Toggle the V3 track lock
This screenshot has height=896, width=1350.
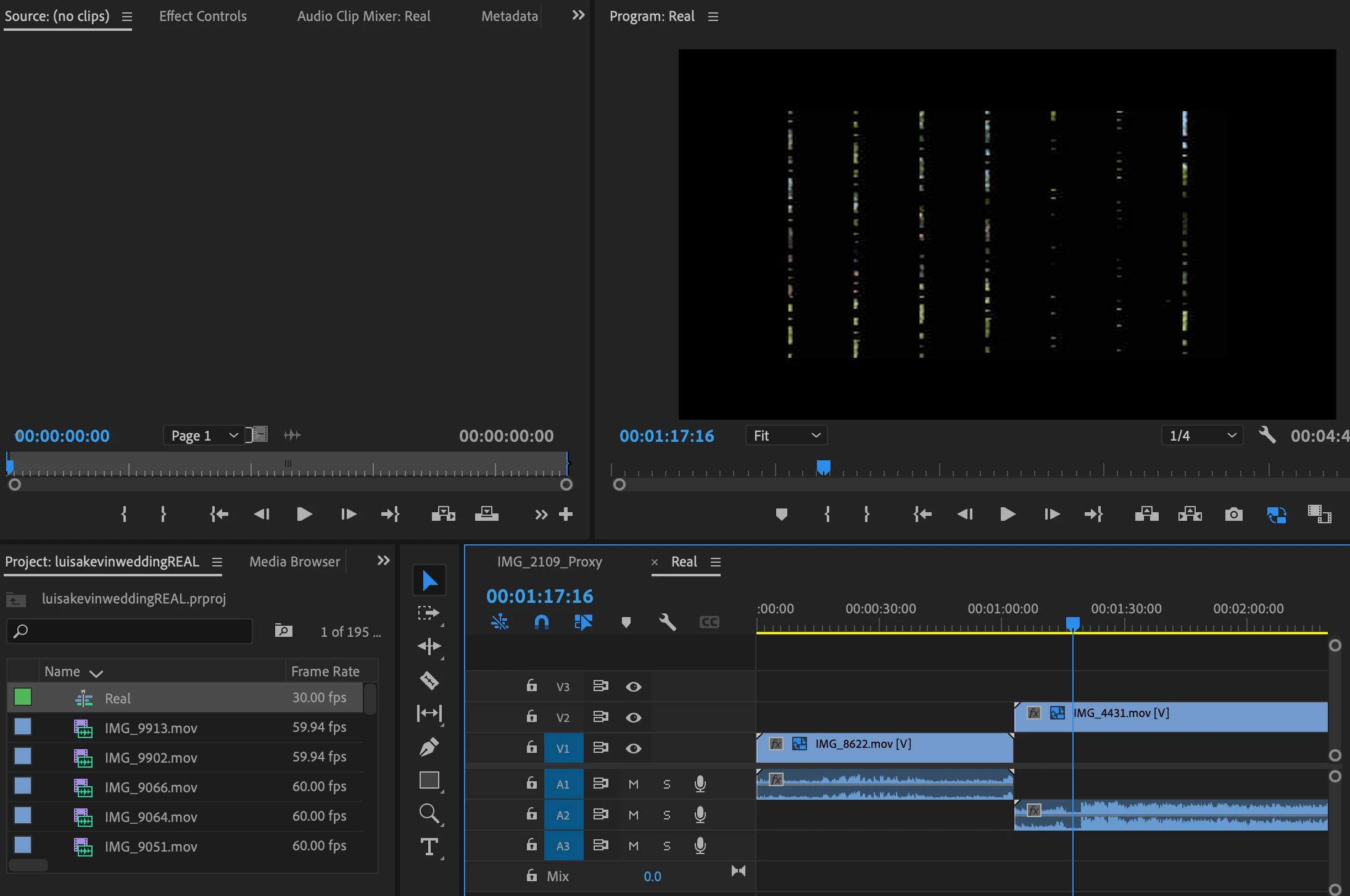pos(531,686)
